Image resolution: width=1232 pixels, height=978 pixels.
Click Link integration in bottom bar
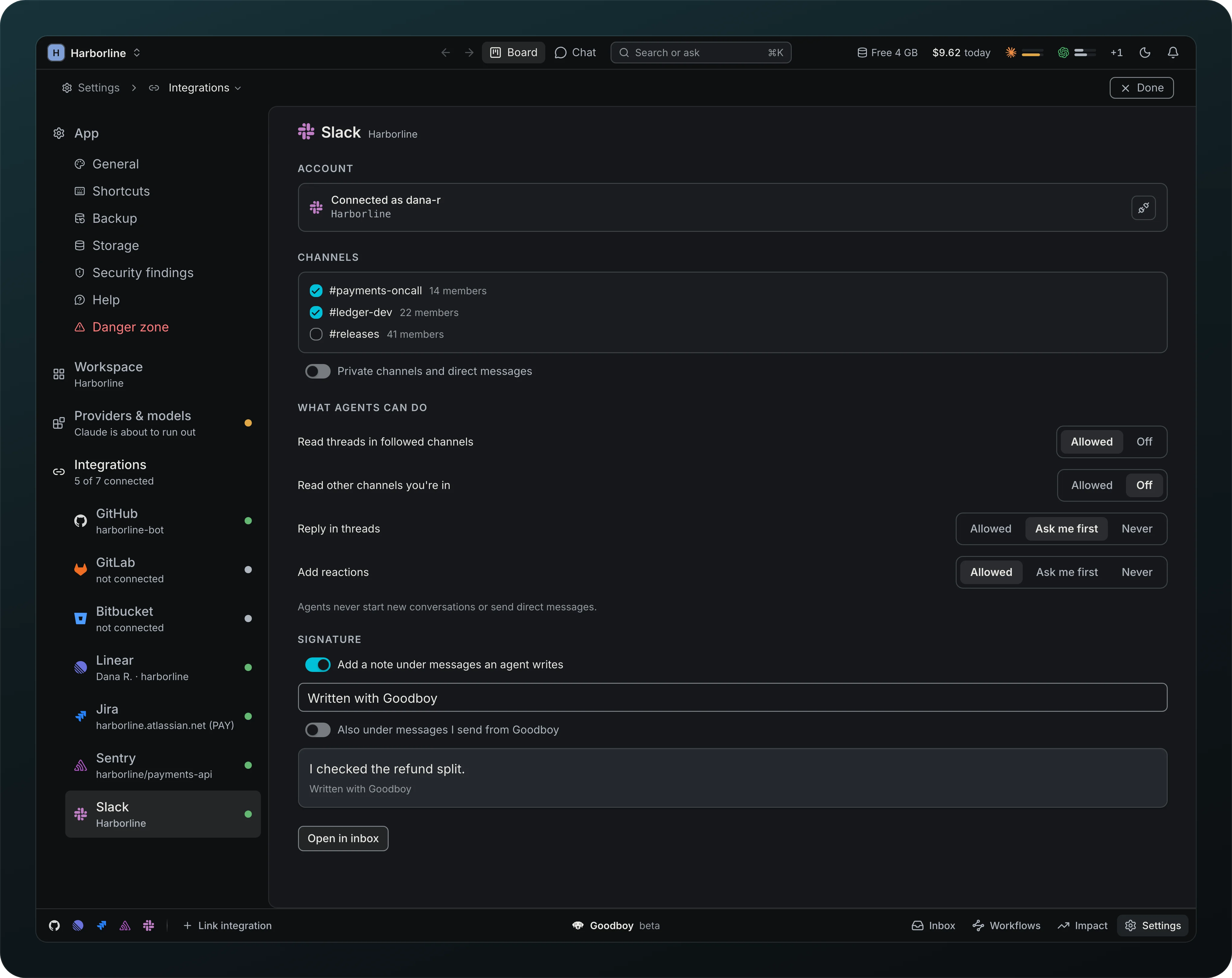(227, 925)
